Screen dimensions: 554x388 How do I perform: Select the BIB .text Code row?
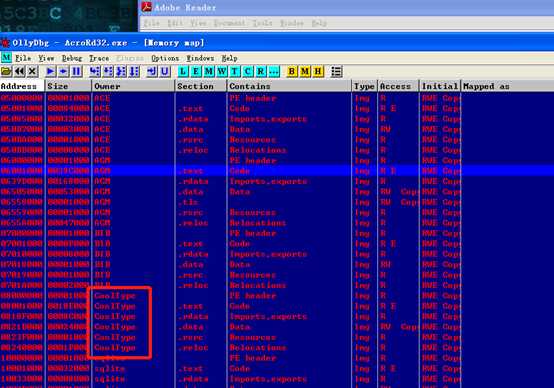tap(277, 243)
